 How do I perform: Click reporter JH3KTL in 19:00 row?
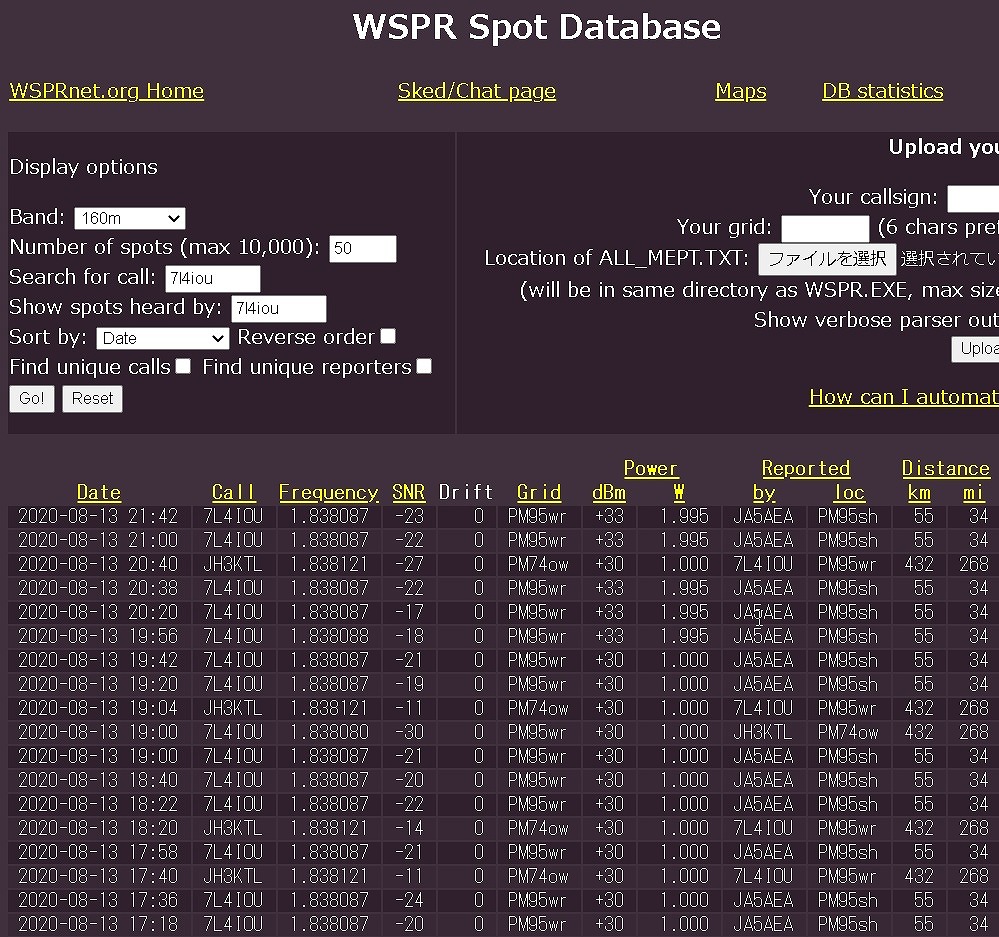click(763, 732)
